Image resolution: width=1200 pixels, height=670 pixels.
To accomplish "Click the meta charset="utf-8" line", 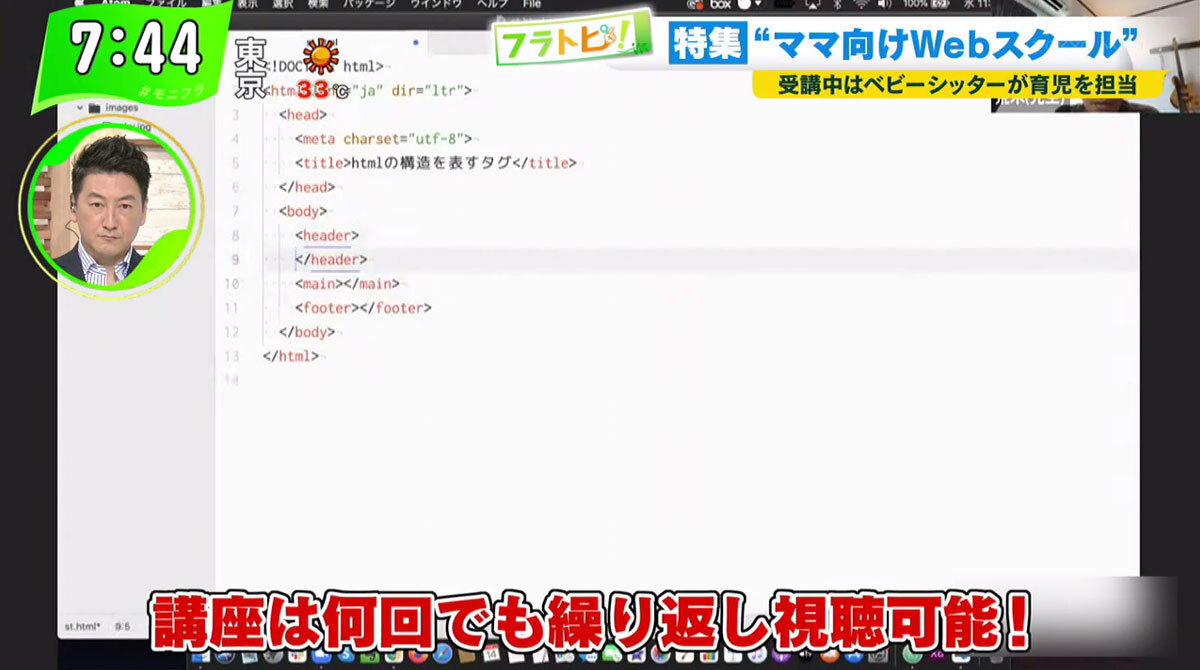I will [383, 139].
